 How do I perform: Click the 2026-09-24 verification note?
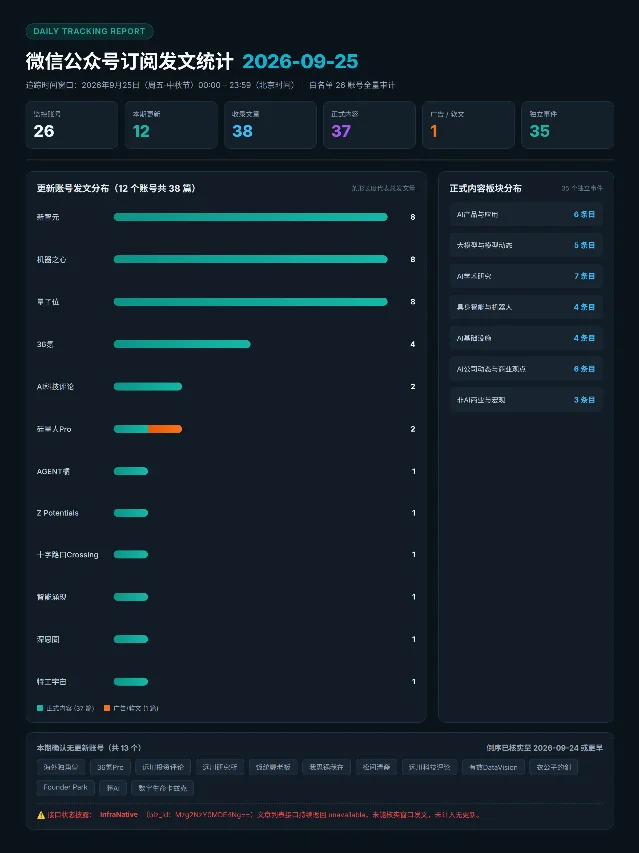tap(544, 748)
